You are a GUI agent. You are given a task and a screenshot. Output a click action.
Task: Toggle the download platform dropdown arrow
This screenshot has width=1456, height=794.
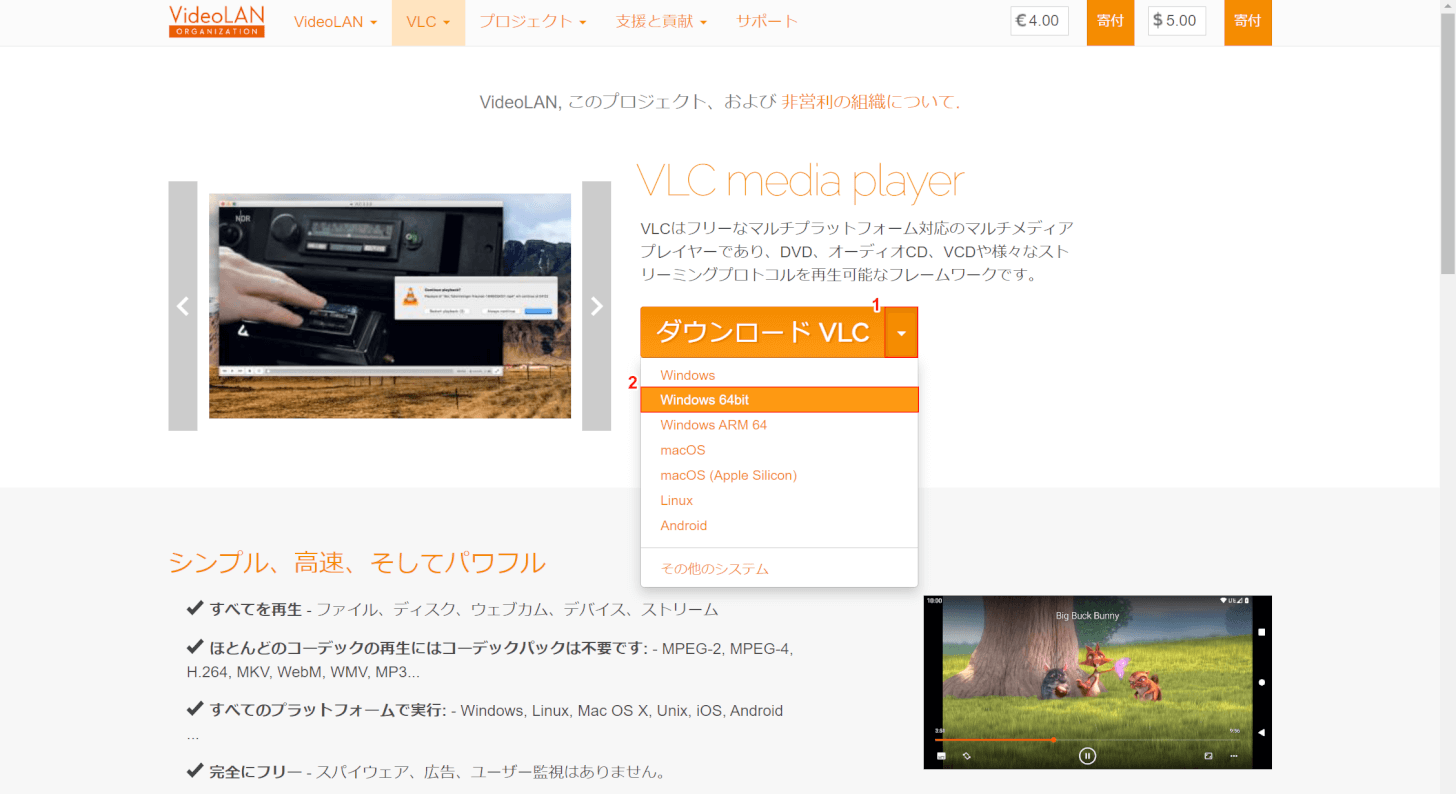click(901, 332)
